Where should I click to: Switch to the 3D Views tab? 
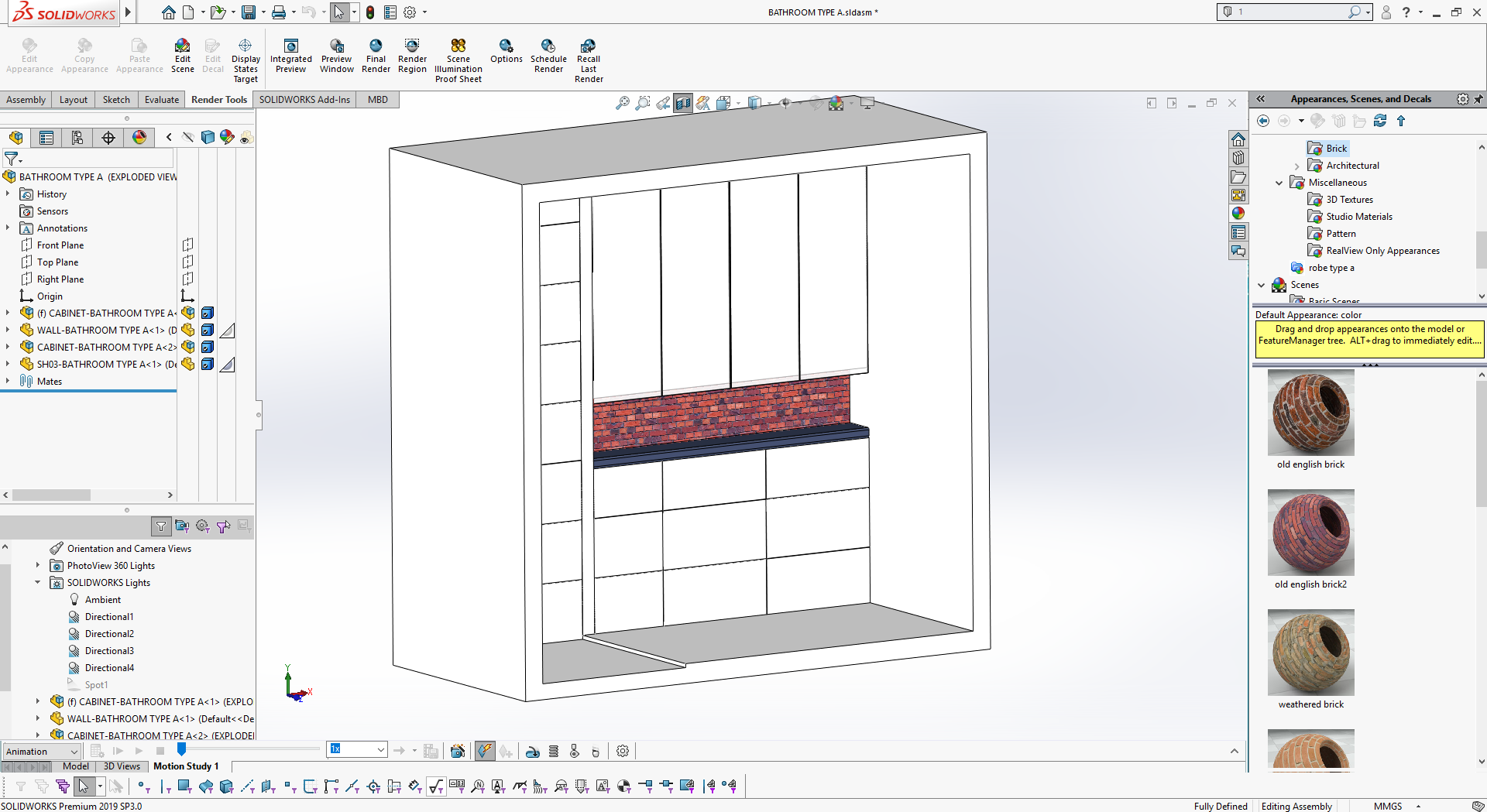coord(122,766)
